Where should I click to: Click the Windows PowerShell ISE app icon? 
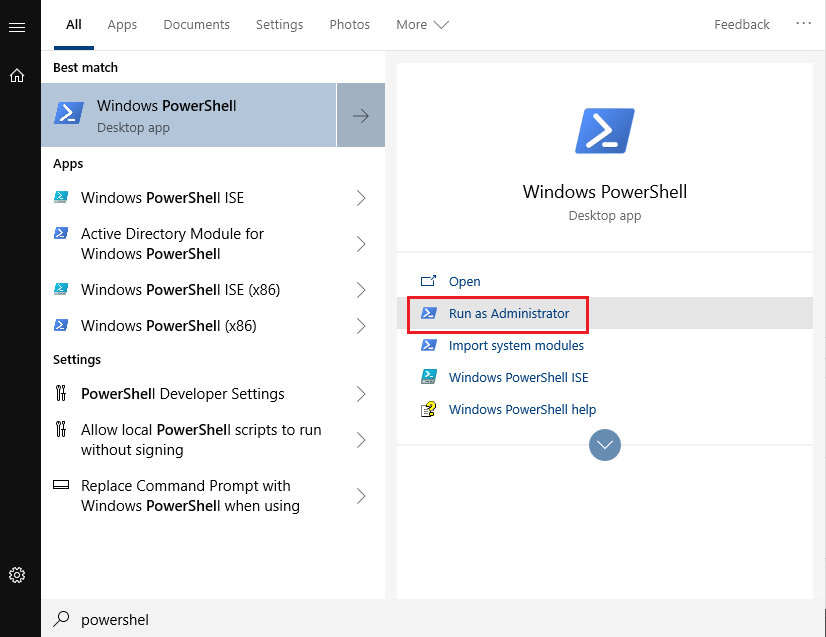(x=61, y=198)
